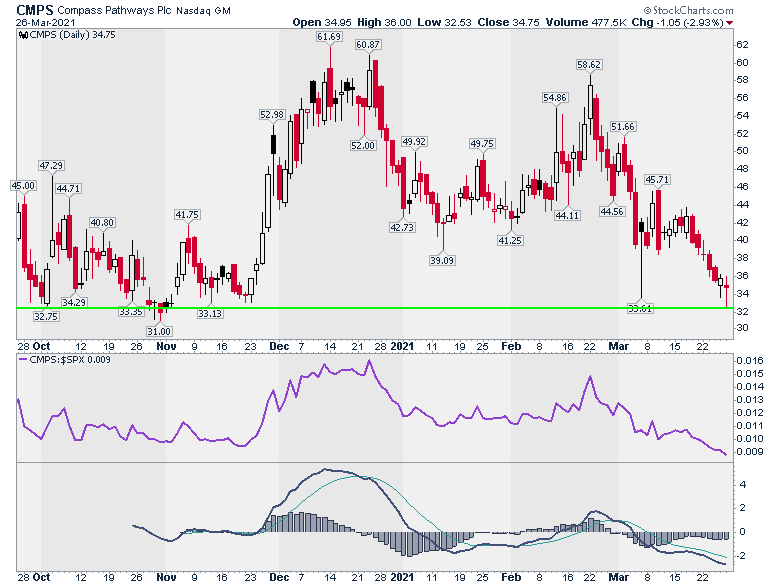Click the 49.92 price label
This screenshot has width=780, height=586.
coord(414,142)
